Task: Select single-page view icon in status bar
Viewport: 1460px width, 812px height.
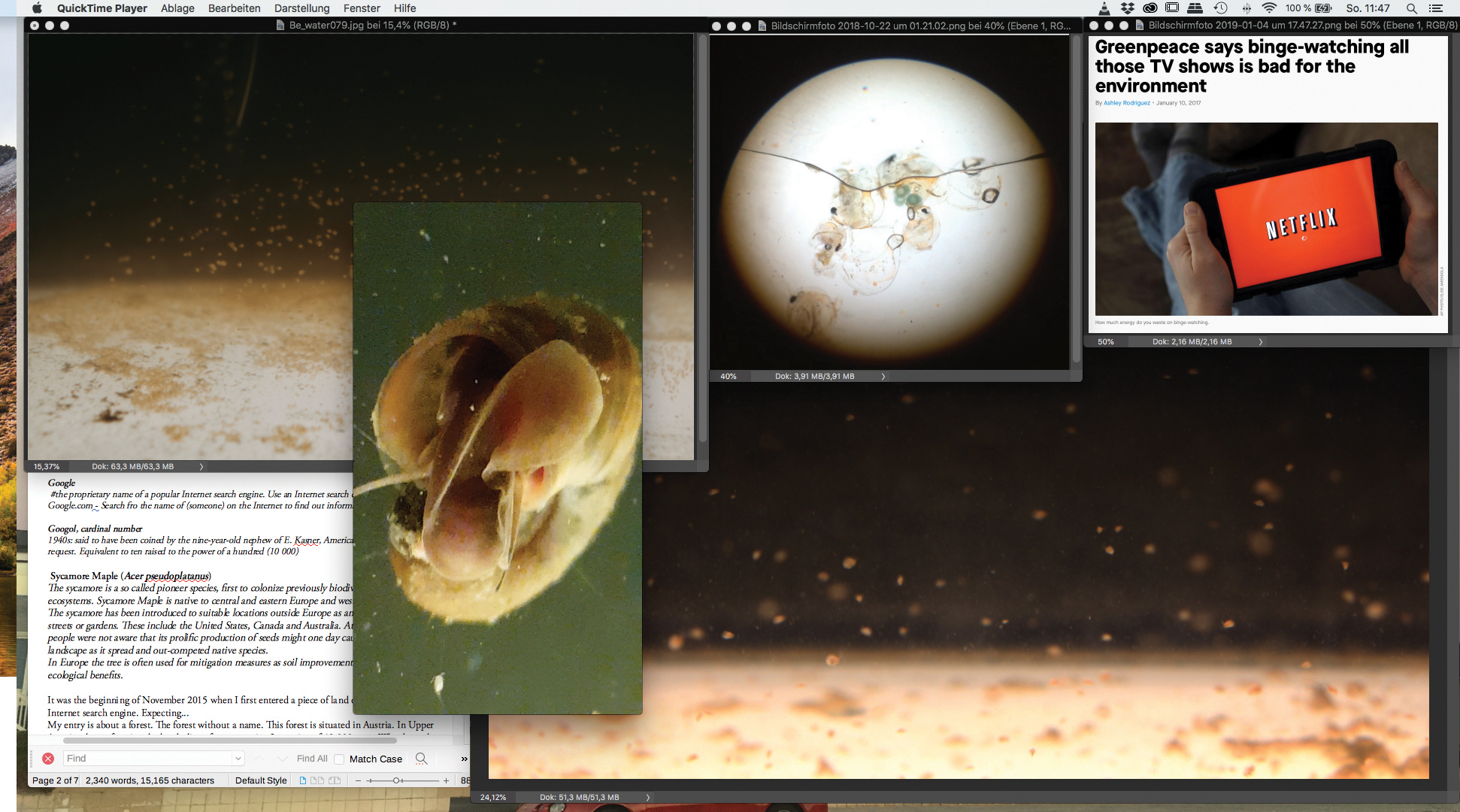Action: coord(303,780)
